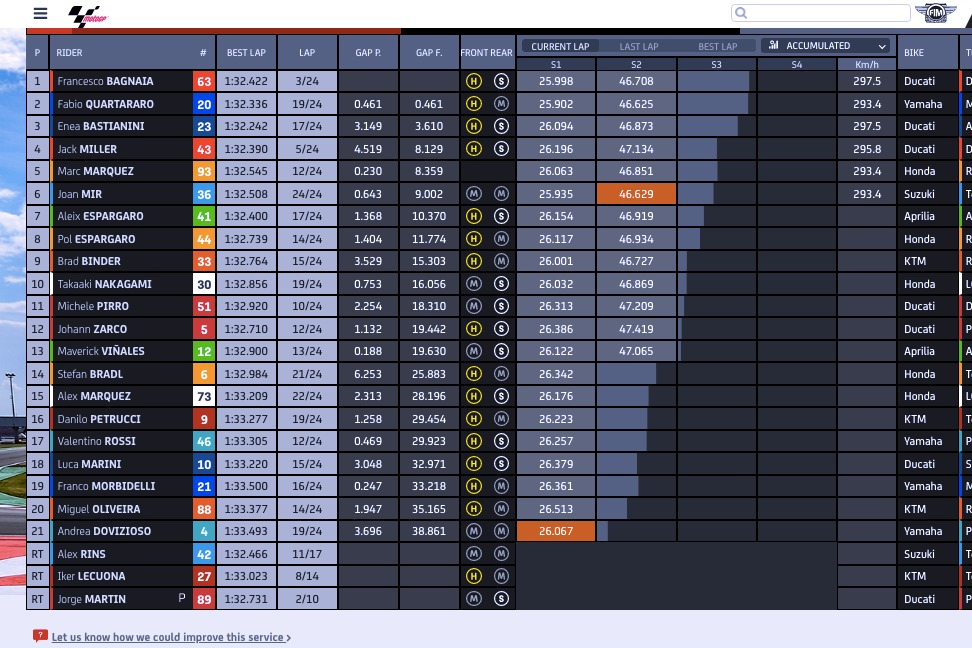The height and width of the screenshot is (648, 972).
Task: Click the feedback flag icon
Action: [40, 636]
